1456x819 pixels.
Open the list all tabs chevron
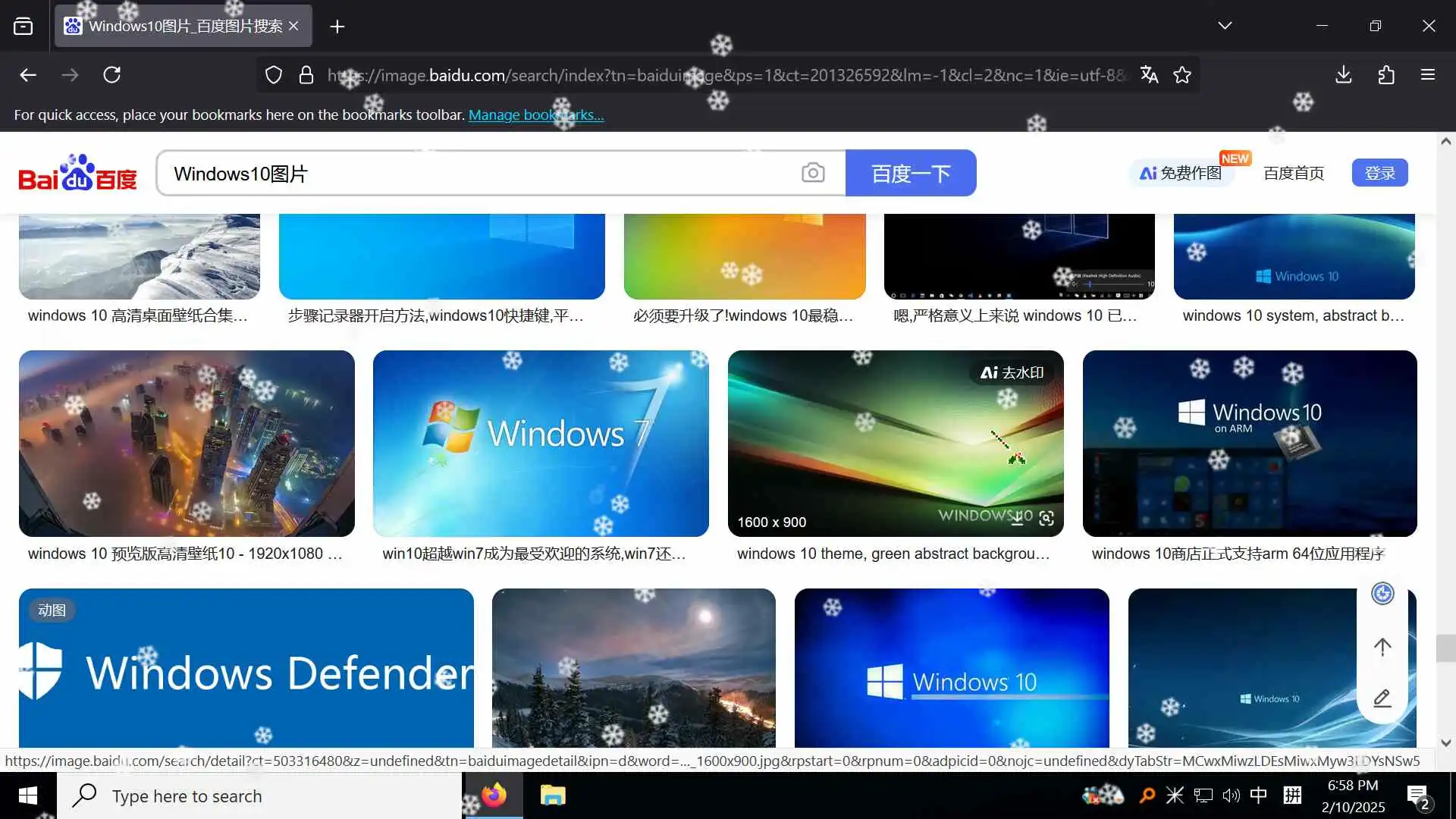(x=1225, y=26)
